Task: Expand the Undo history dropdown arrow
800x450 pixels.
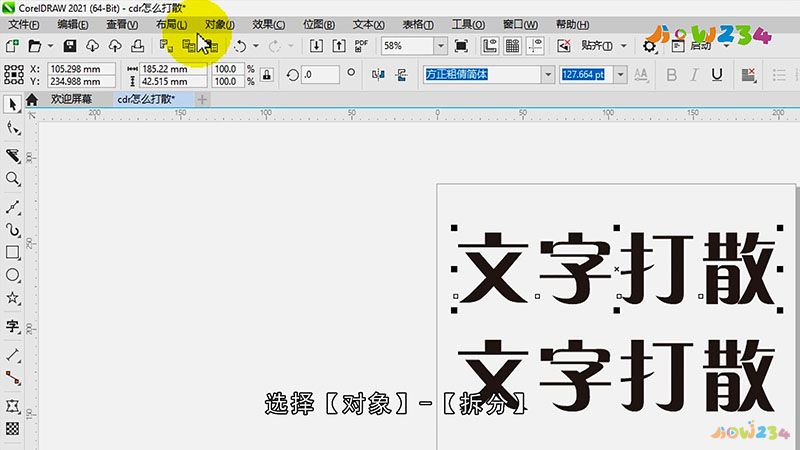Action: [x=256, y=46]
